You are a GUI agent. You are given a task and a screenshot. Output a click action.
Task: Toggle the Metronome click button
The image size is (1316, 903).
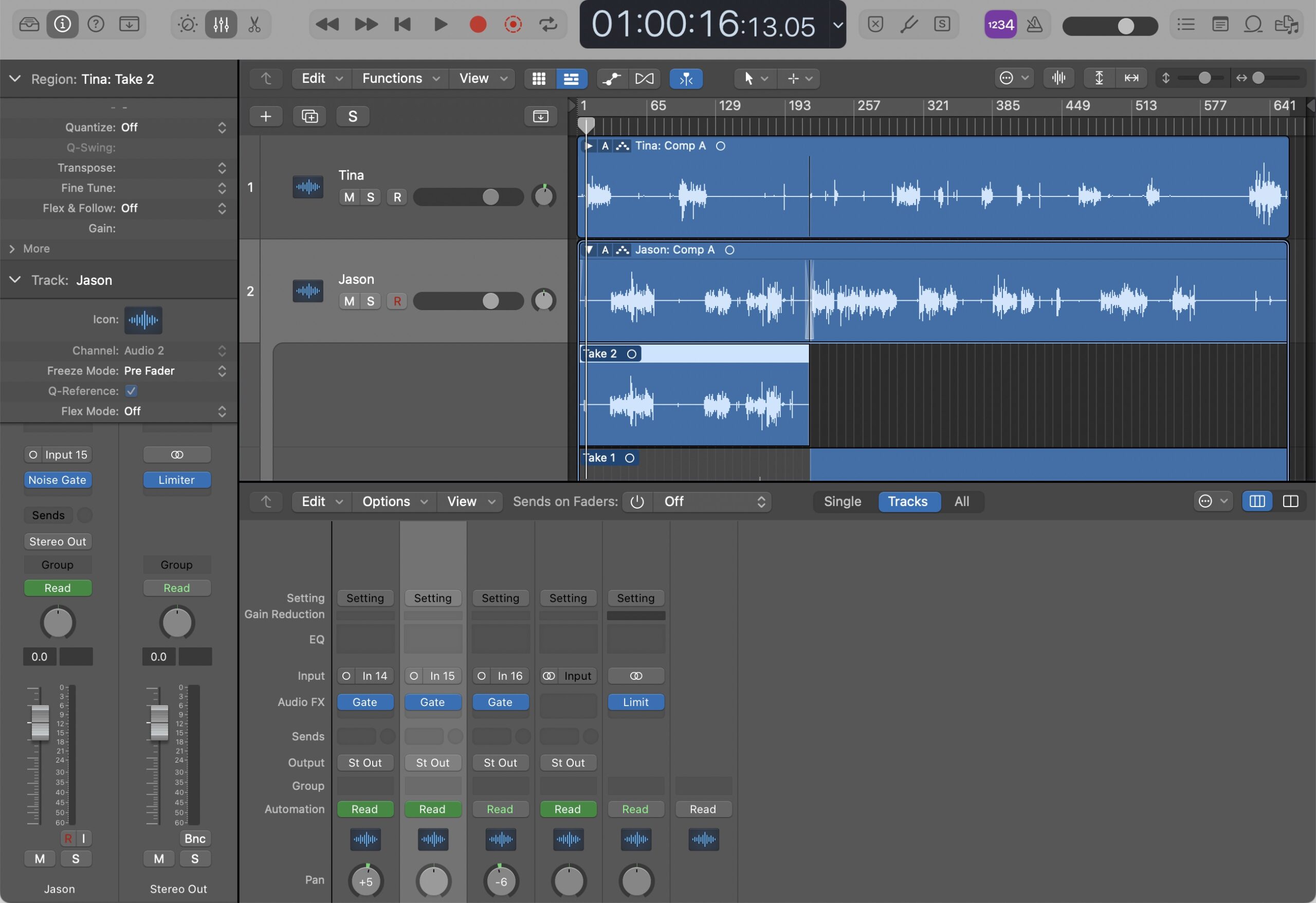coord(1035,24)
